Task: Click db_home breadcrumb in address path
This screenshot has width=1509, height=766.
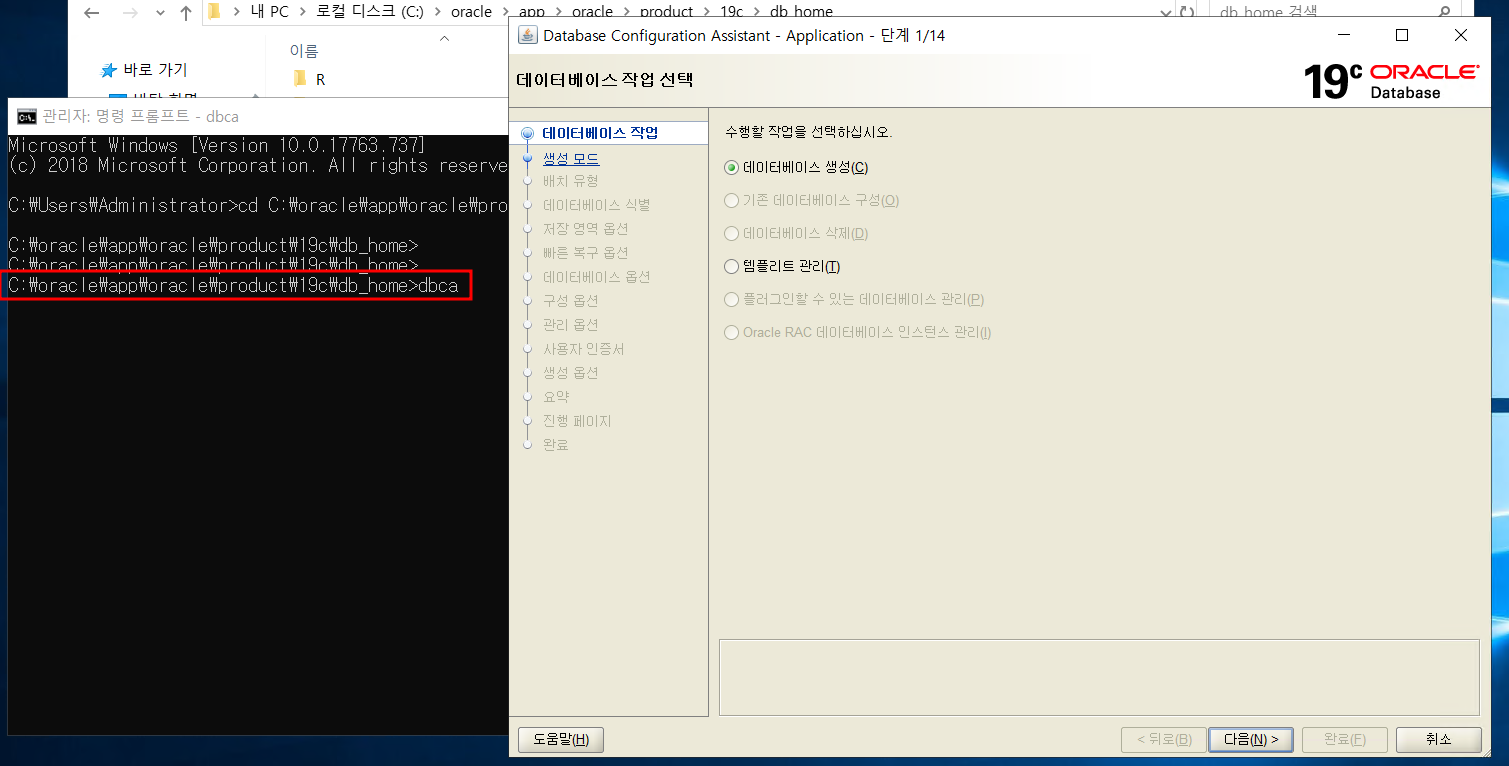Action: pyautogui.click(x=801, y=12)
